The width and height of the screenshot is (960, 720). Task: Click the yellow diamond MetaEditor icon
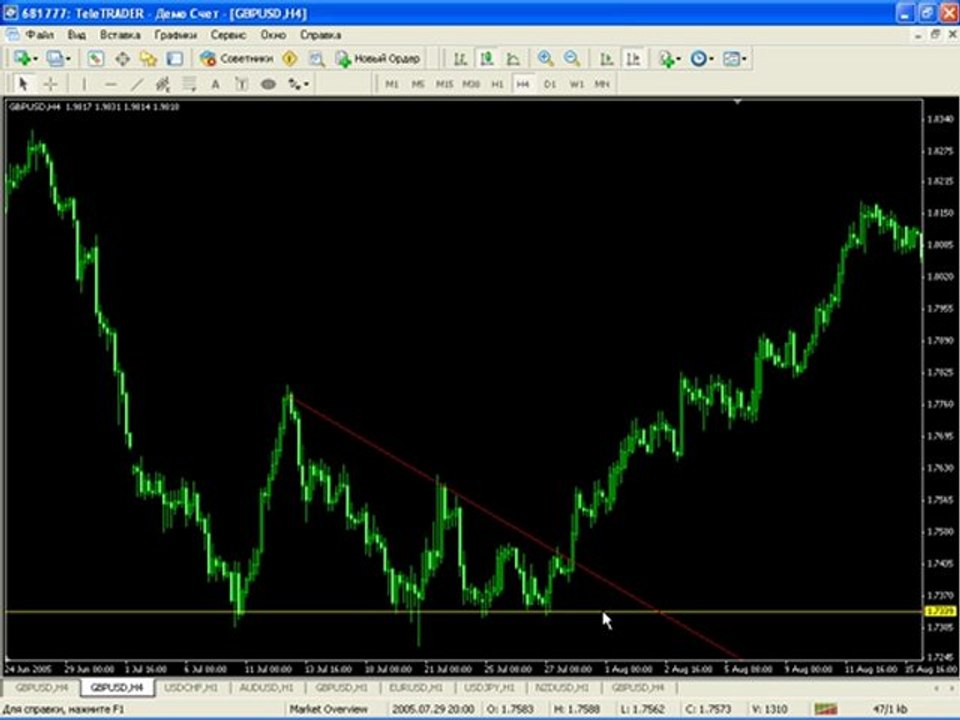pos(290,59)
